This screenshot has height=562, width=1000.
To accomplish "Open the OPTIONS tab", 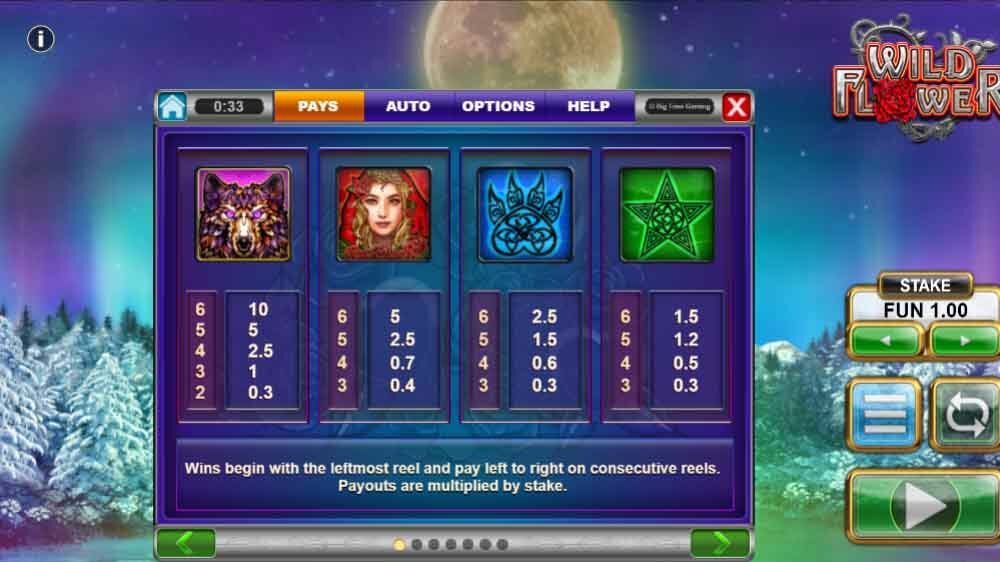I will coord(499,106).
